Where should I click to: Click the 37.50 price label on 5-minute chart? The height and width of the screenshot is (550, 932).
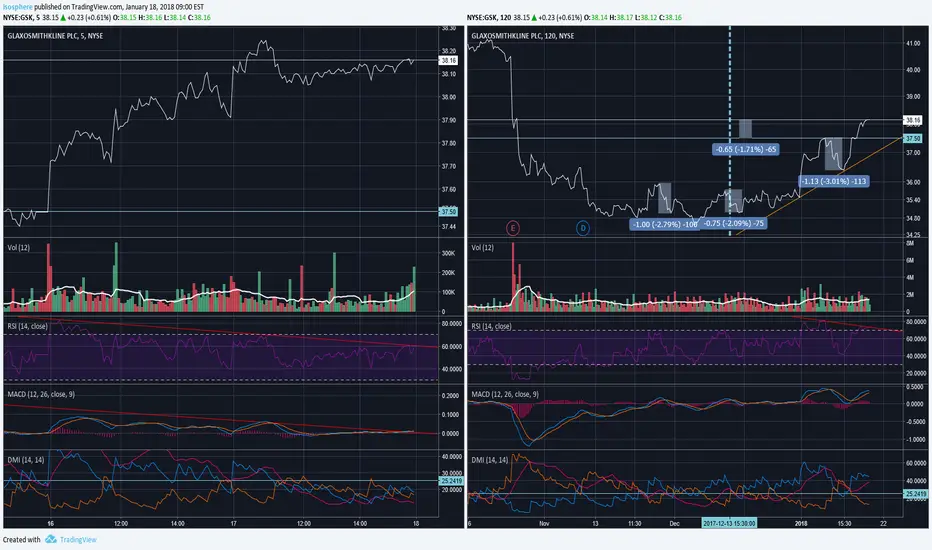tap(448, 211)
